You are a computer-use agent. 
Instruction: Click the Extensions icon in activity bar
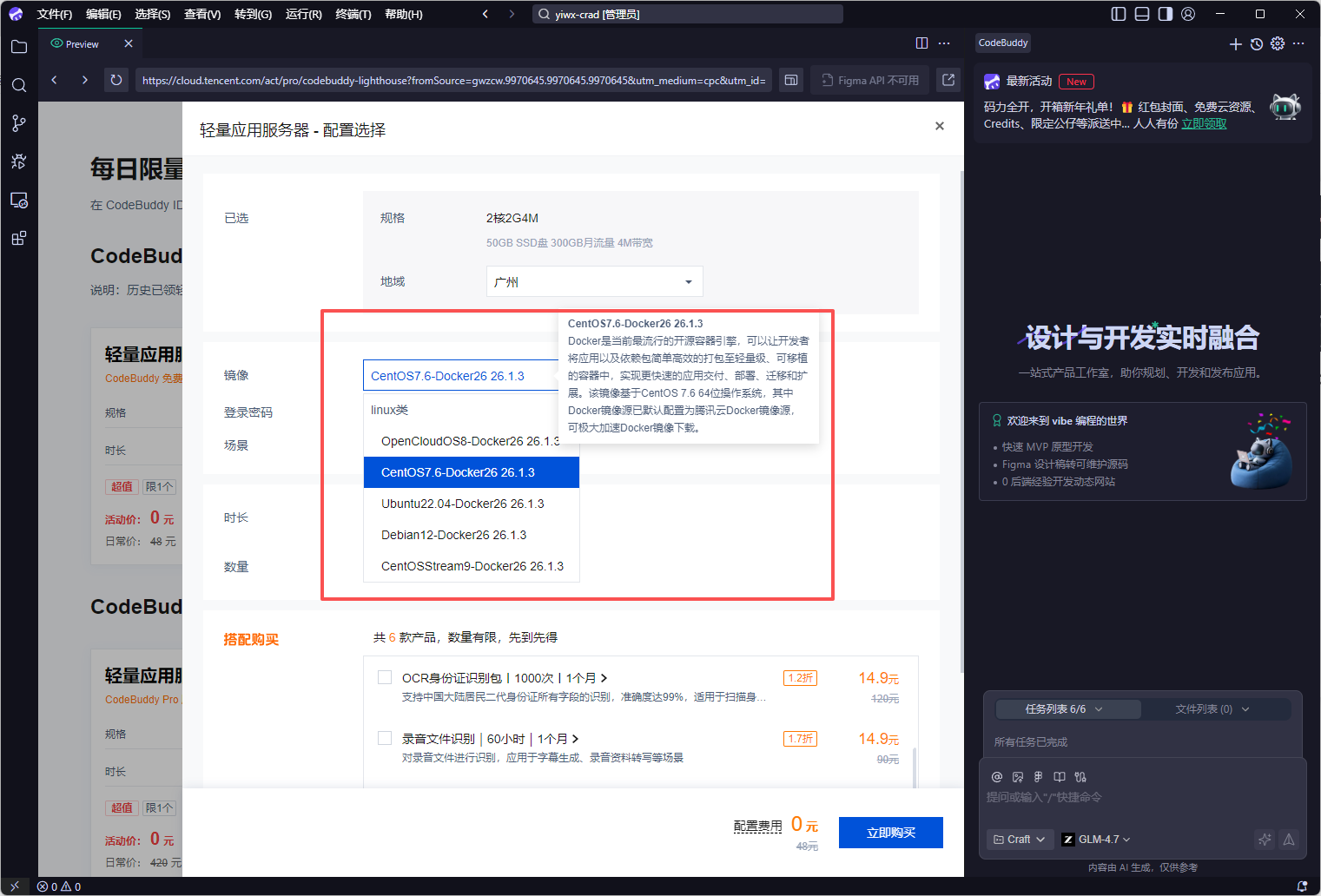click(19, 238)
